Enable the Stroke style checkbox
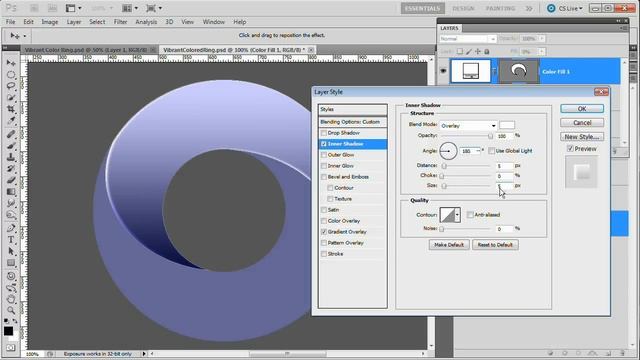The height and width of the screenshot is (360, 640). coord(324,254)
